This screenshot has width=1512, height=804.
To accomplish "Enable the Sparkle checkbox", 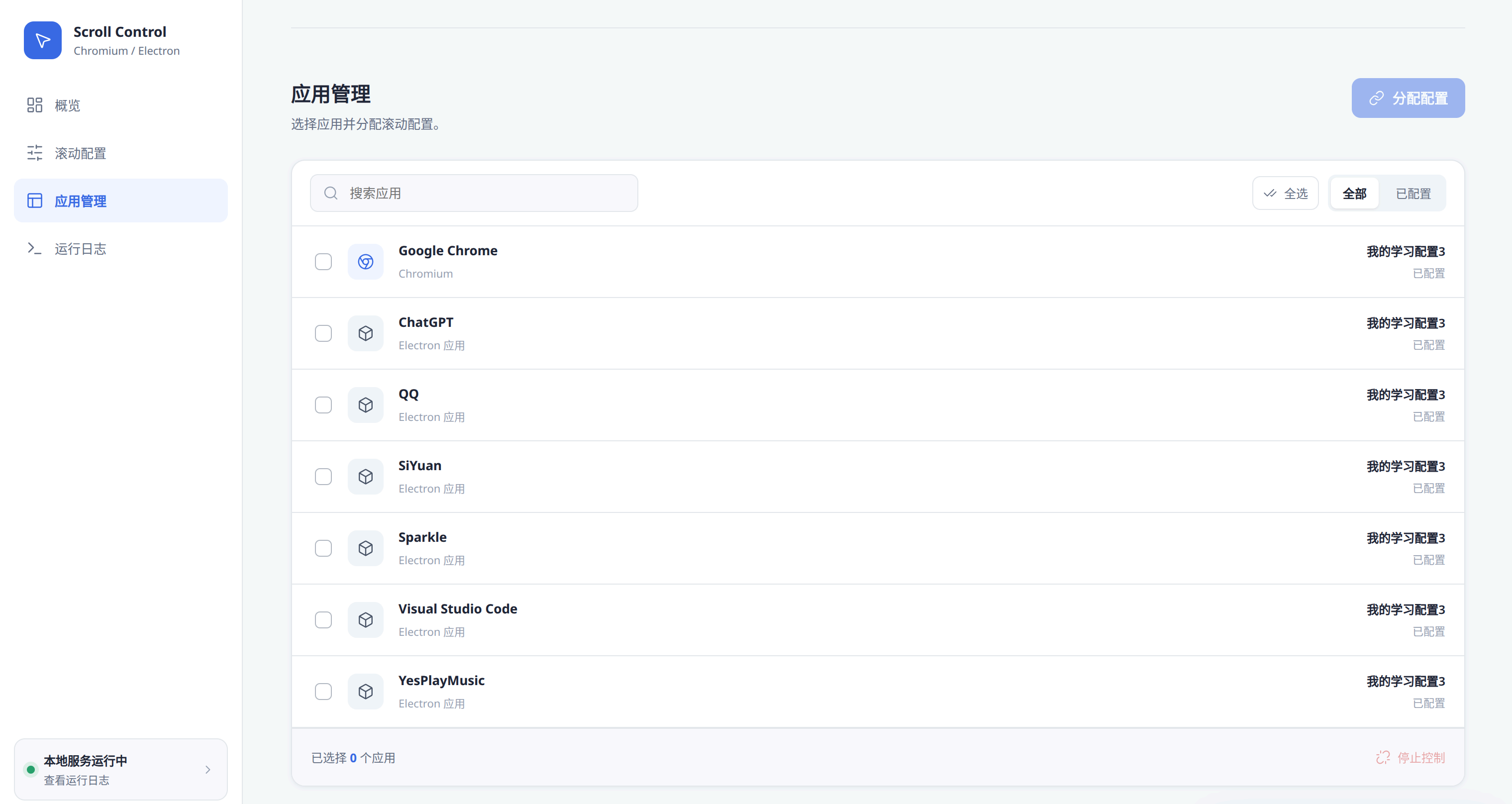I will tap(323, 548).
